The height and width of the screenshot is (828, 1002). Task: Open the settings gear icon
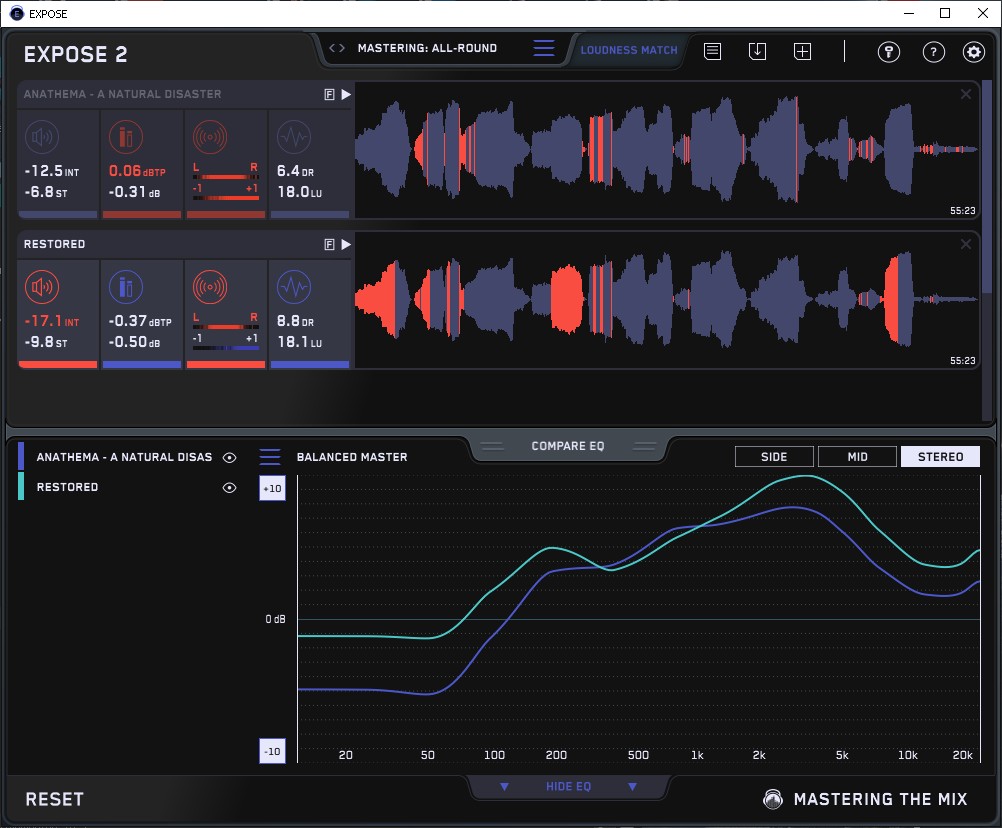tap(973, 52)
